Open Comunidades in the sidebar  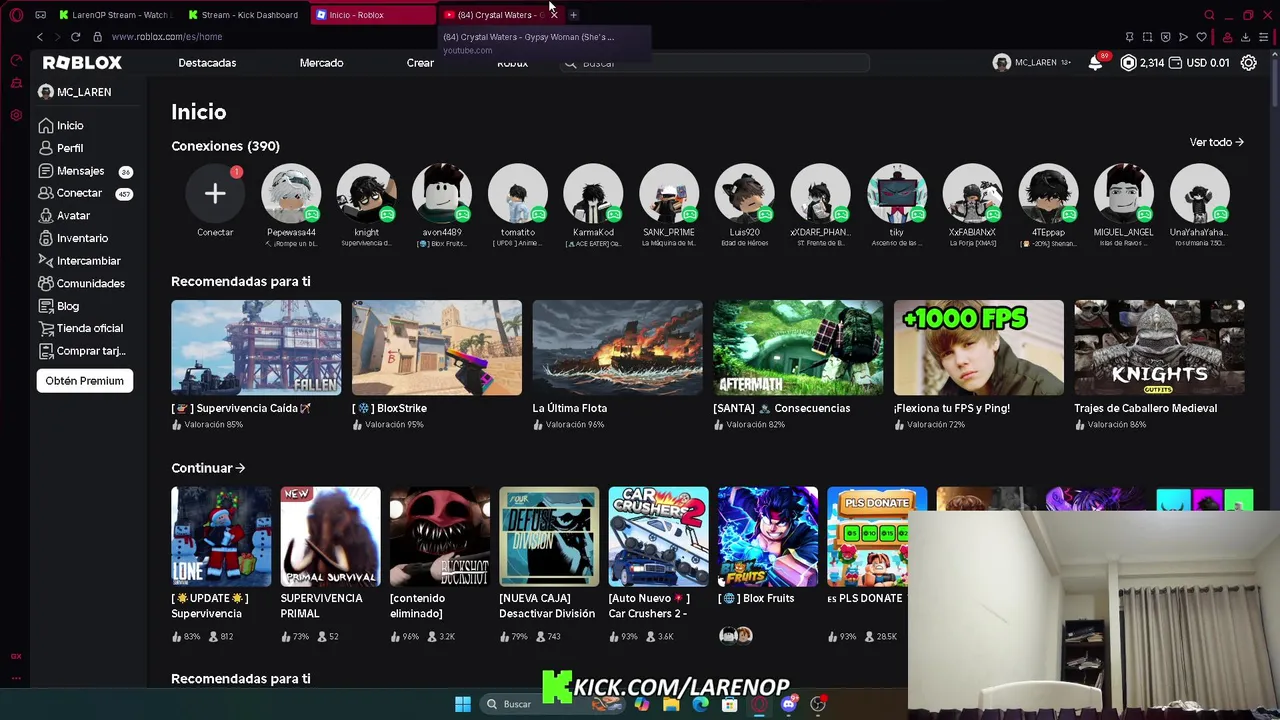pos(81,283)
